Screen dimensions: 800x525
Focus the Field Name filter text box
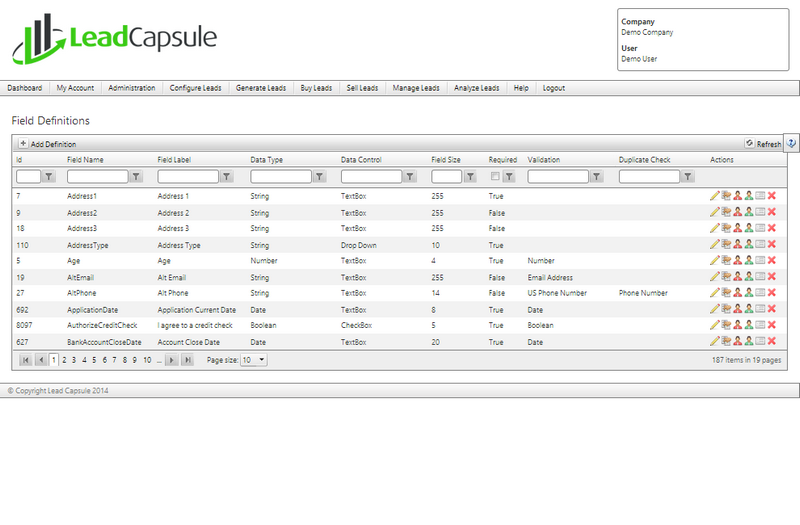[x=97, y=177]
